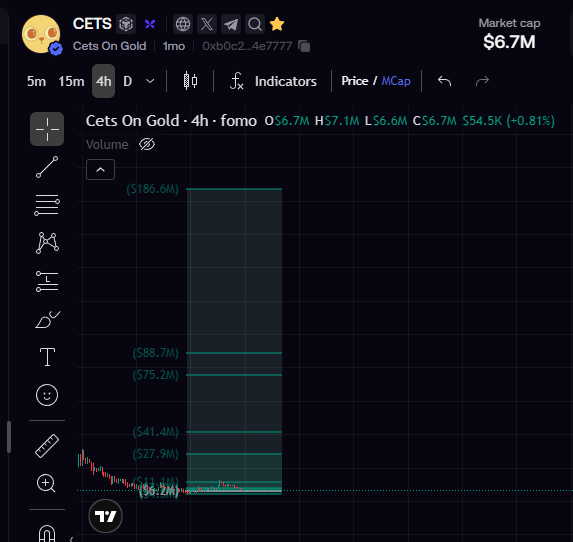Image resolution: width=573 pixels, height=542 pixels.
Task: Click the ($41.4M) projection level label
Action: pyautogui.click(x=156, y=432)
